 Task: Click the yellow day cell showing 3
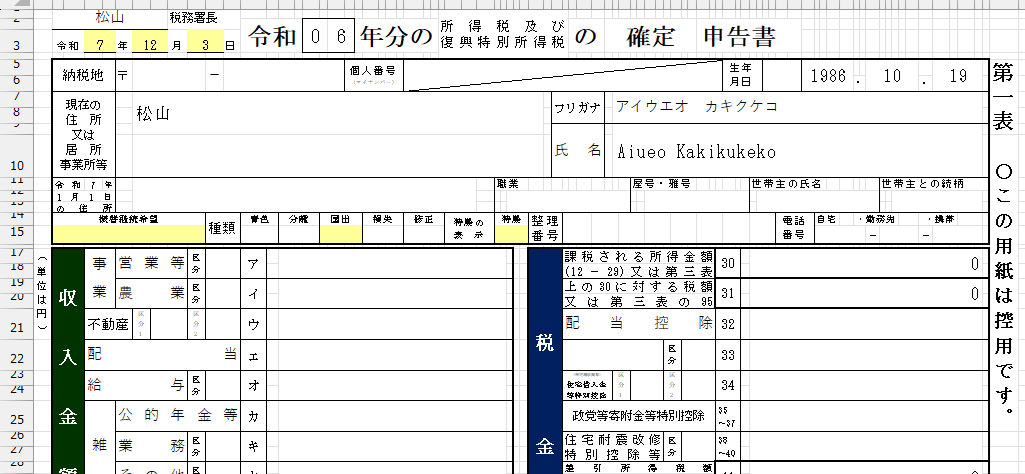pyautogui.click(x=204, y=46)
